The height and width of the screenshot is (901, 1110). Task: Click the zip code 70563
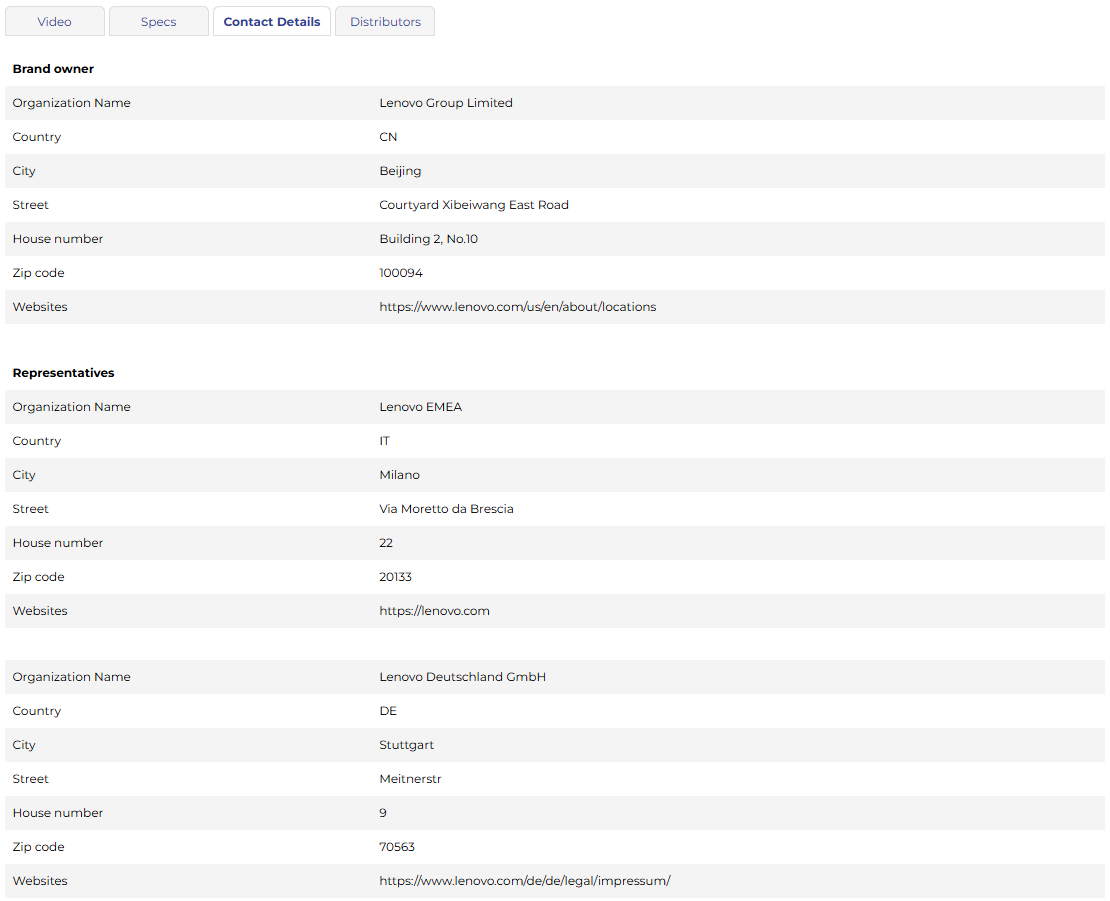pyautogui.click(x=396, y=847)
